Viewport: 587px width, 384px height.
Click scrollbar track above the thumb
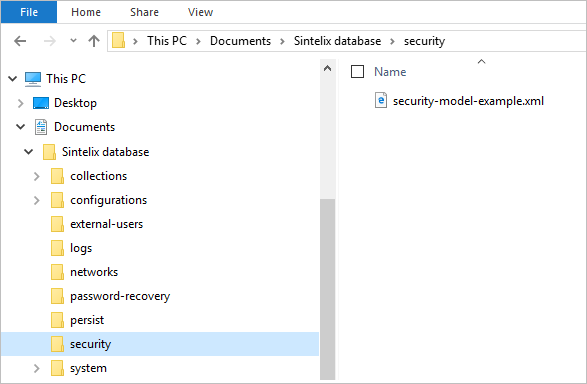pos(328,138)
